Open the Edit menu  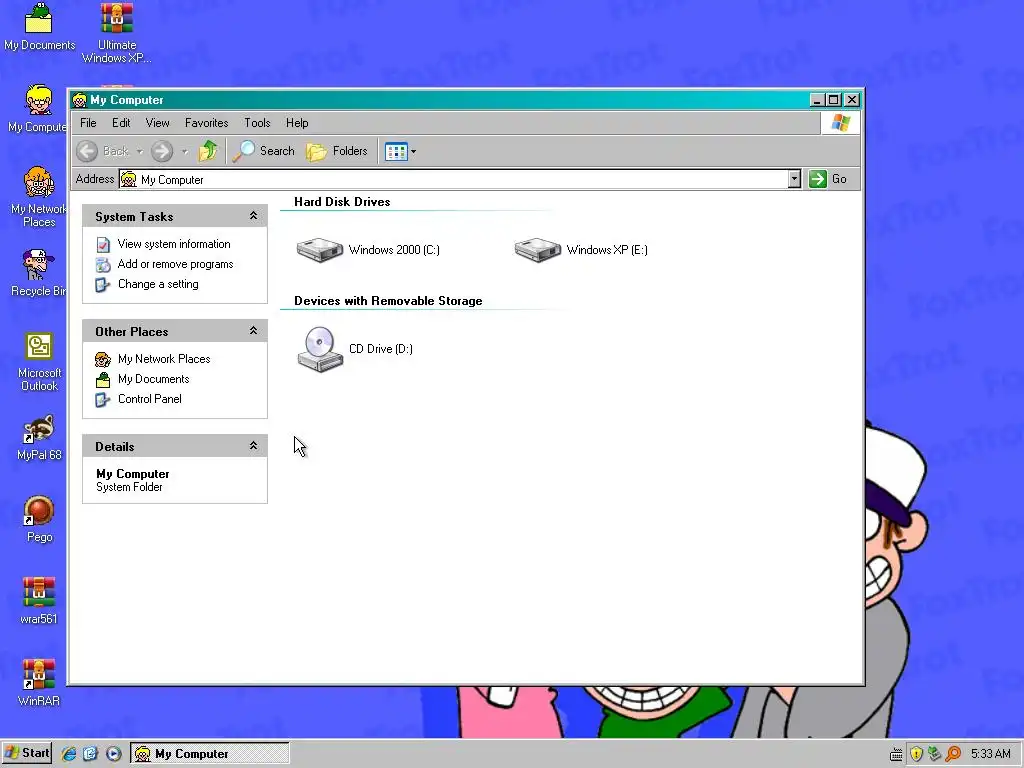[x=121, y=123]
